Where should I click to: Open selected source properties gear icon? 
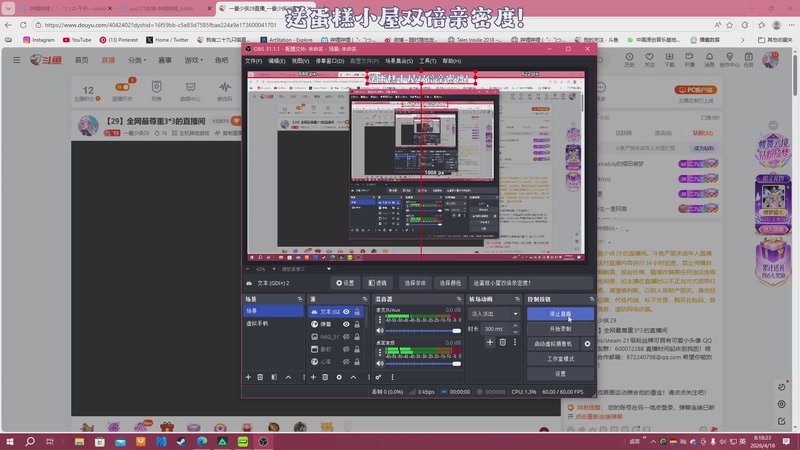[339, 377]
